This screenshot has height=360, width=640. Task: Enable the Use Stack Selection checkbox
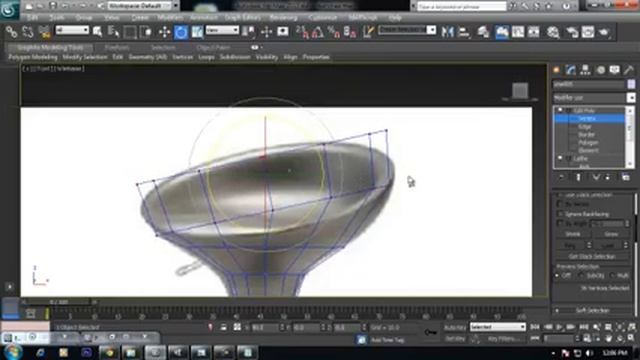point(560,195)
